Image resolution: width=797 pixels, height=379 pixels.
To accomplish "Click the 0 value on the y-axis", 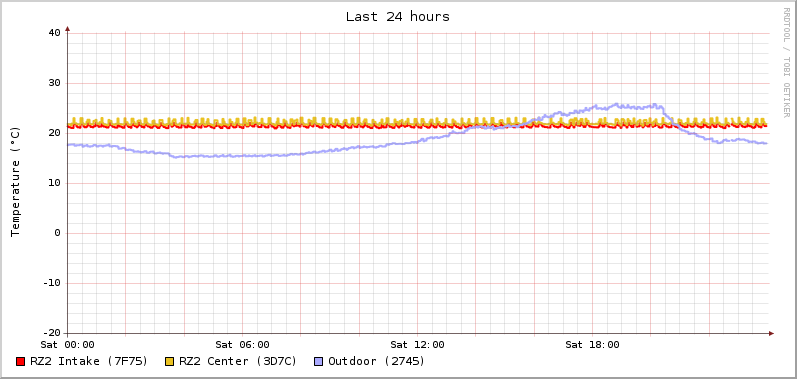I will click(x=57, y=233).
